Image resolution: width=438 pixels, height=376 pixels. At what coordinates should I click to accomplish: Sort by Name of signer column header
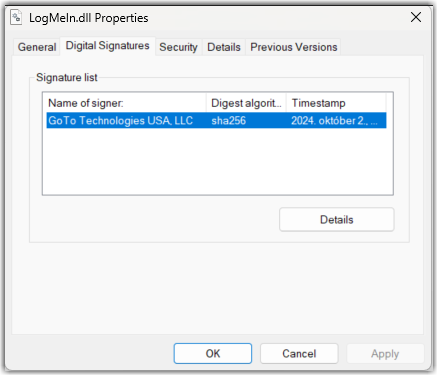coord(126,103)
